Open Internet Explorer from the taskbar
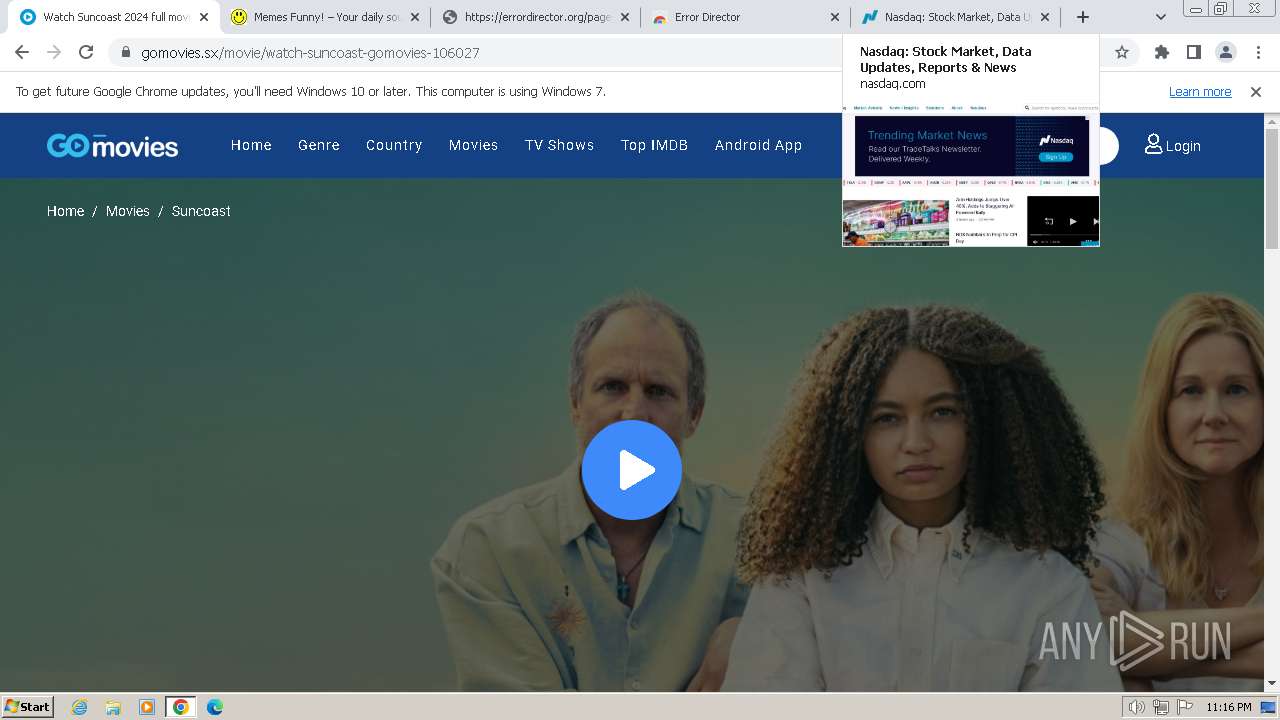Screen dimensions: 1280x720 point(80,707)
